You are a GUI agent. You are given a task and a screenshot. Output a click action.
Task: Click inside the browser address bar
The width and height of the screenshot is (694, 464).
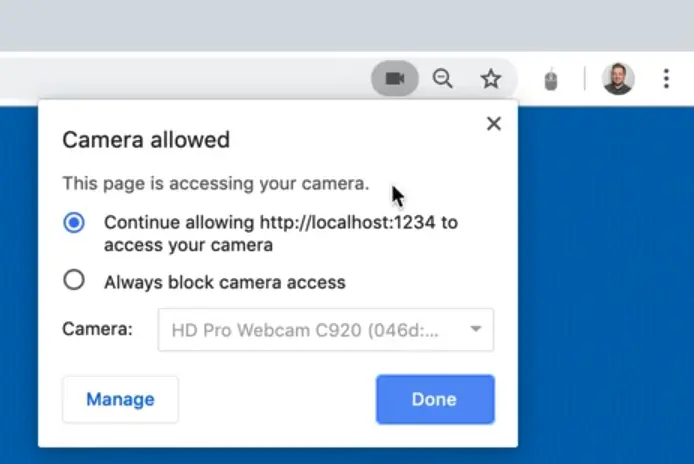click(x=180, y=79)
